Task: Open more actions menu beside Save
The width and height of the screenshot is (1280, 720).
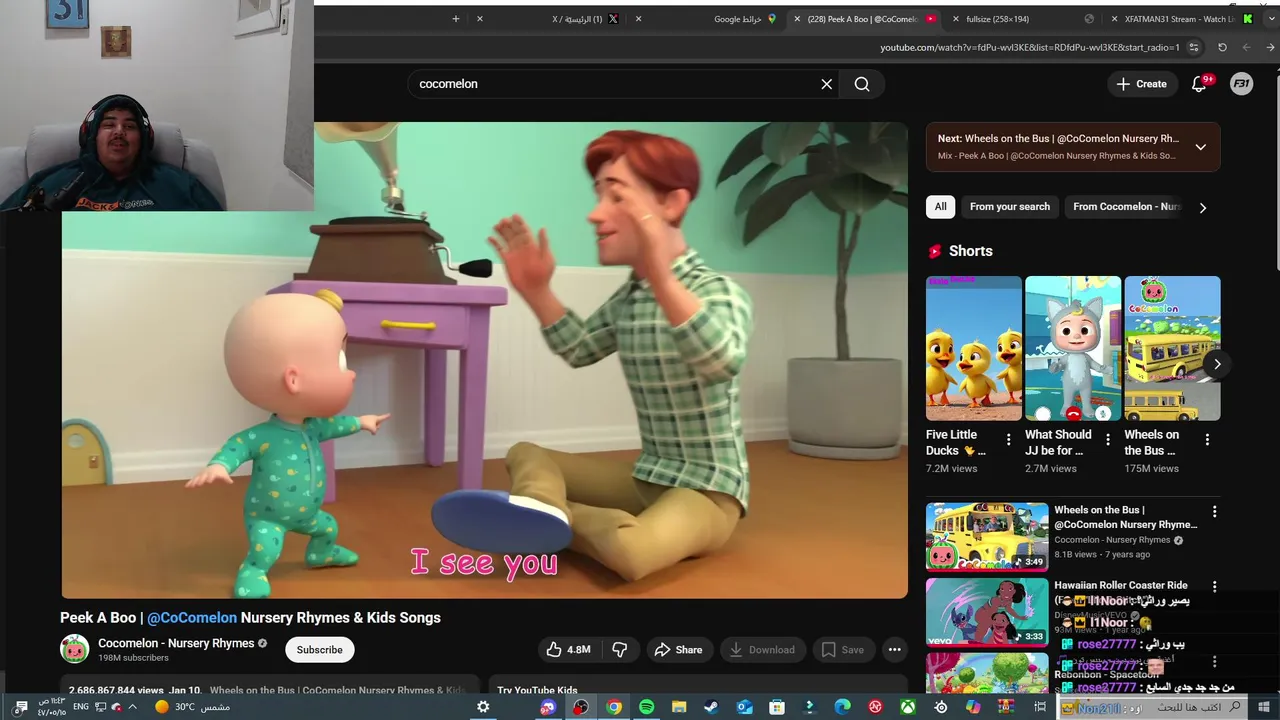Action: tap(895, 650)
